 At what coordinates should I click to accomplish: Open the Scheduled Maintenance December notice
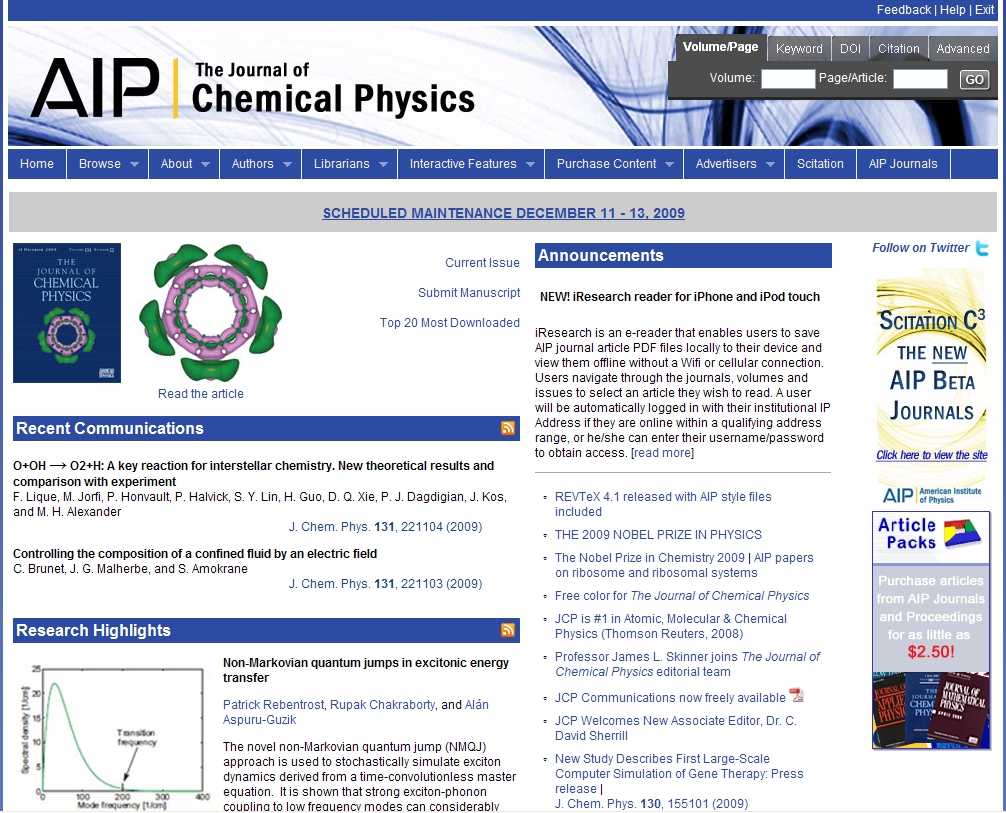pyautogui.click(x=504, y=213)
